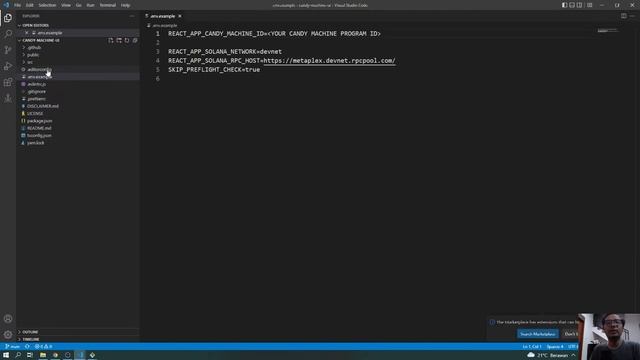Toggle the primary side bar layout icon

pos(564,5)
